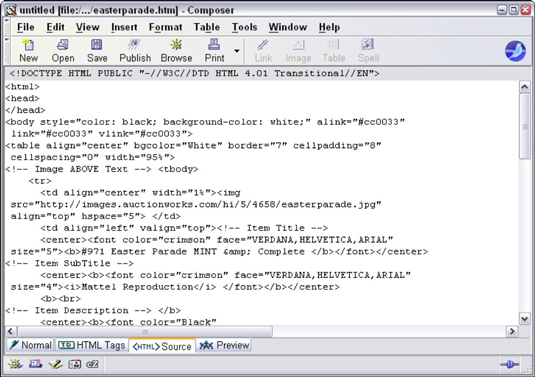Screen dimensions: 535x377
Task: Maximize the Composer window
Action: click(x=514, y=10)
